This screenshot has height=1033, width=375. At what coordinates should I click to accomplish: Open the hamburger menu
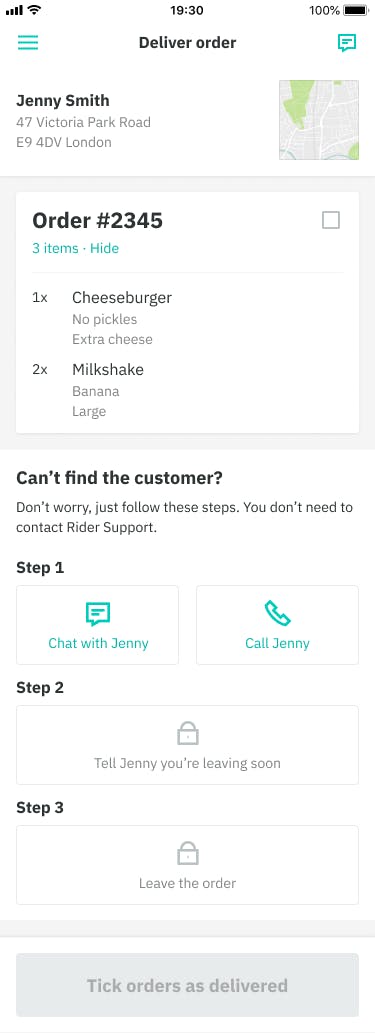pos(28,43)
